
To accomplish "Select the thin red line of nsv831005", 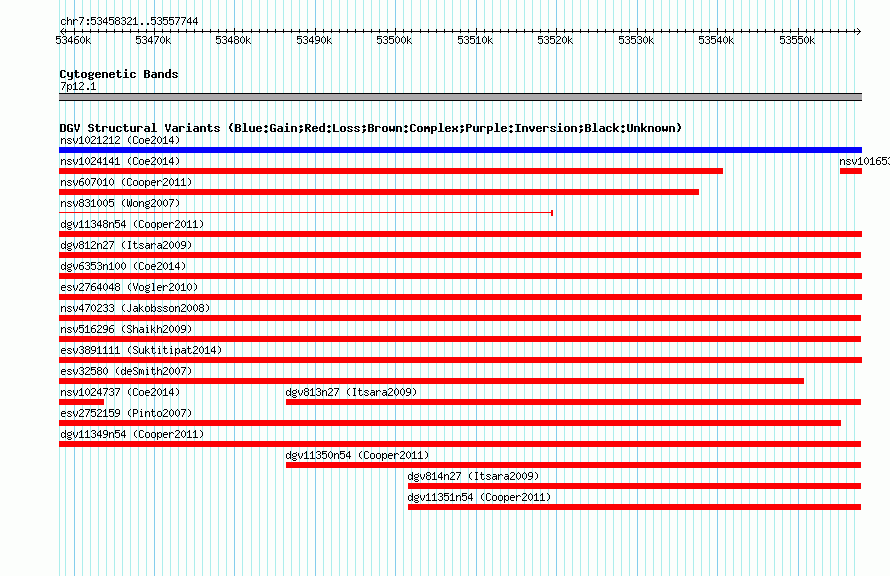I will (x=306, y=213).
